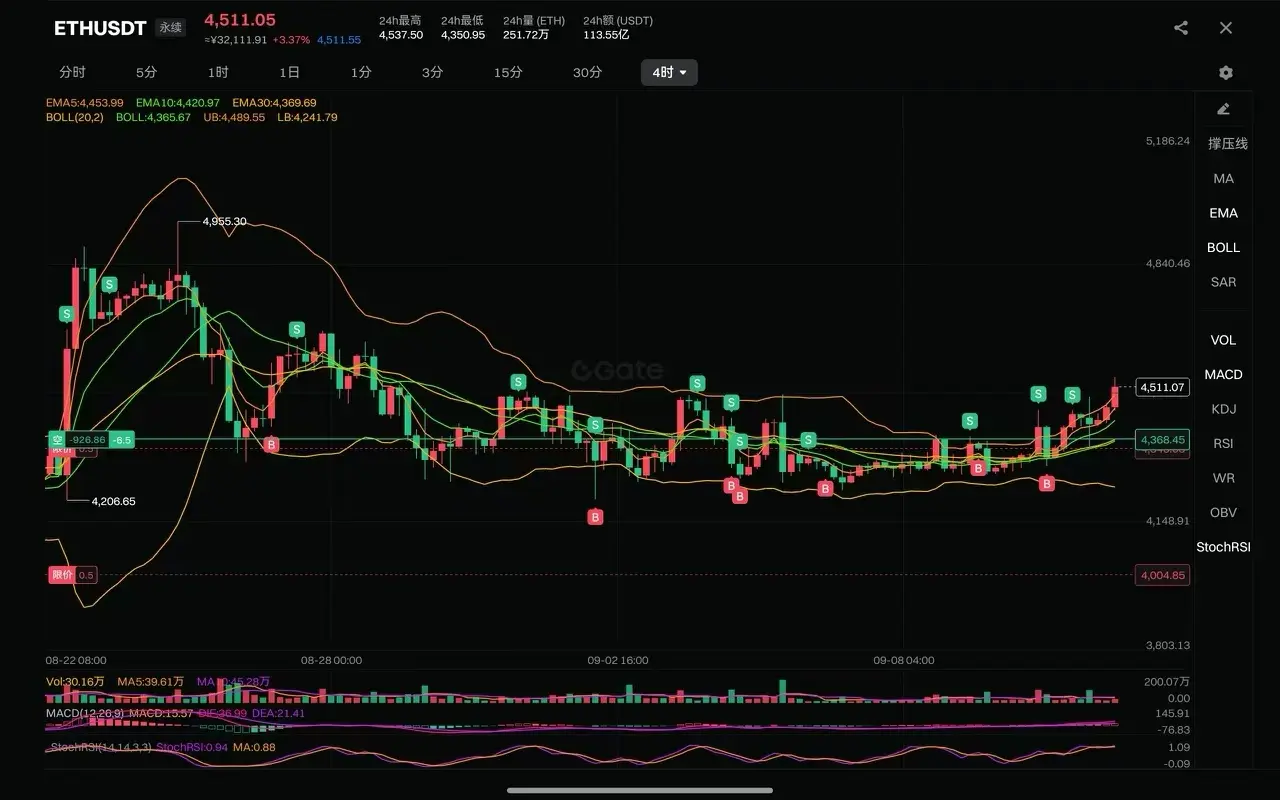
Task: Click the +3.37% change value
Action: tap(291, 40)
